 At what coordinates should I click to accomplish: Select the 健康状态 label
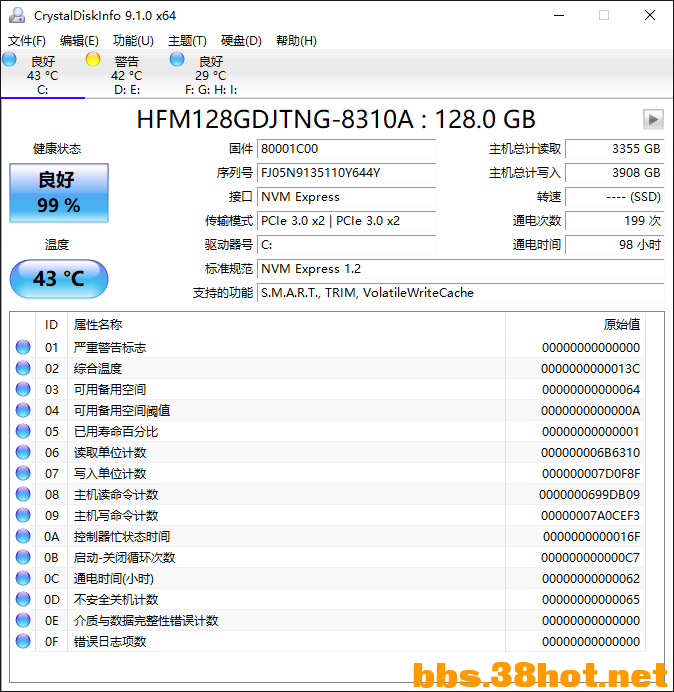[57, 149]
